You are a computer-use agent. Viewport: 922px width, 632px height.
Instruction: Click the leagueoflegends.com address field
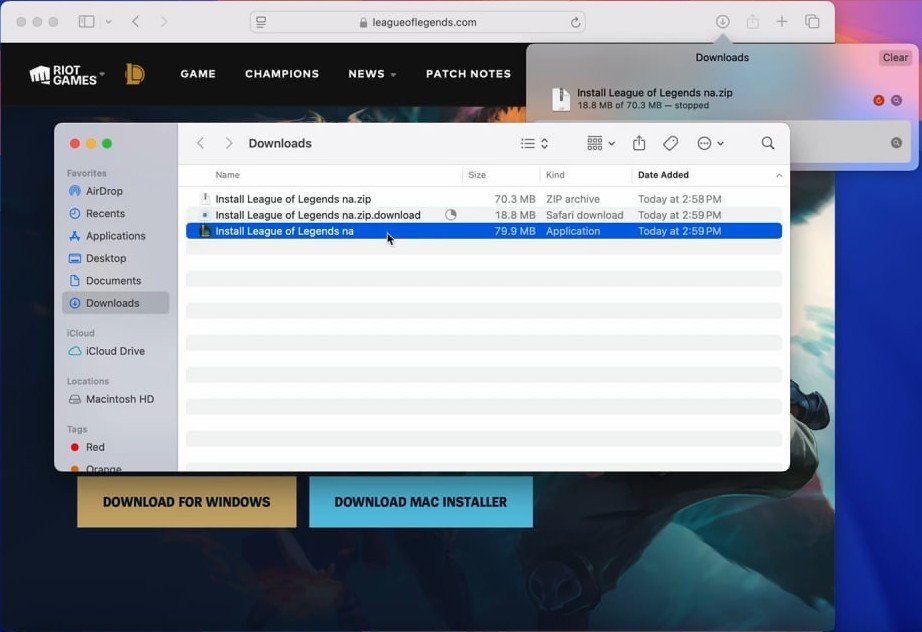tap(417, 22)
